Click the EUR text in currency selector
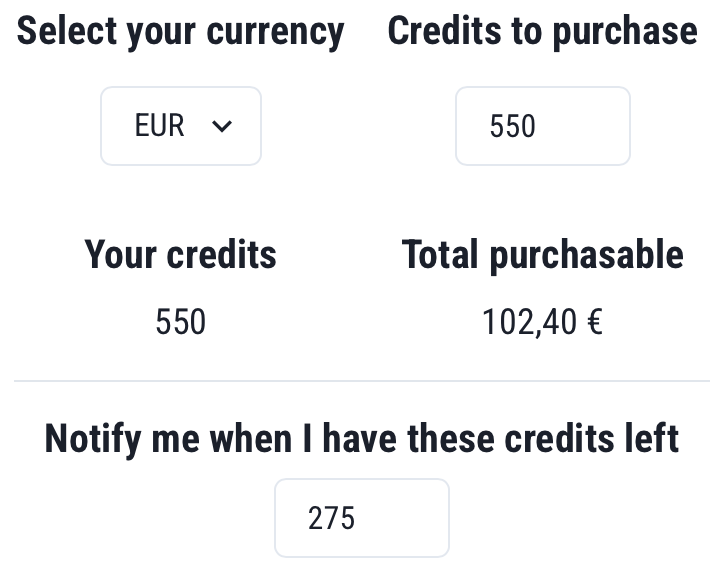 coord(159,126)
